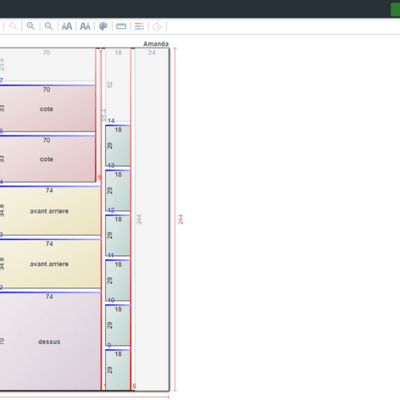The width and height of the screenshot is (400, 400).
Task: Click the Amanda sheet label
Action: tap(156, 44)
